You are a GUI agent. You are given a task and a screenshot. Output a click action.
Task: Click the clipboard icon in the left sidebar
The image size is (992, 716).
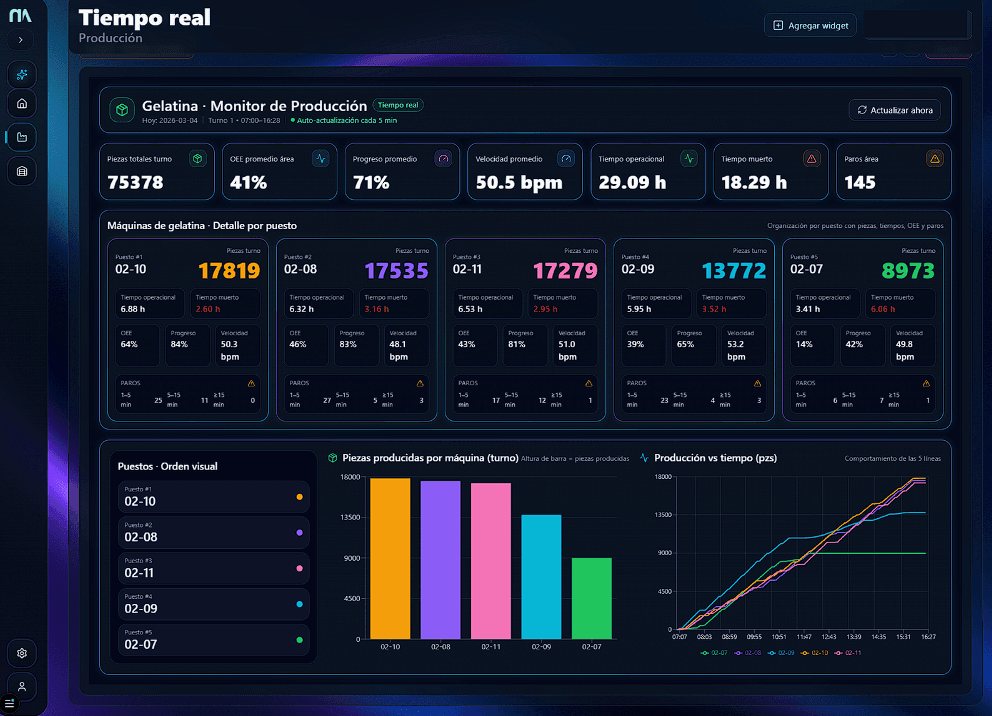pos(21,170)
